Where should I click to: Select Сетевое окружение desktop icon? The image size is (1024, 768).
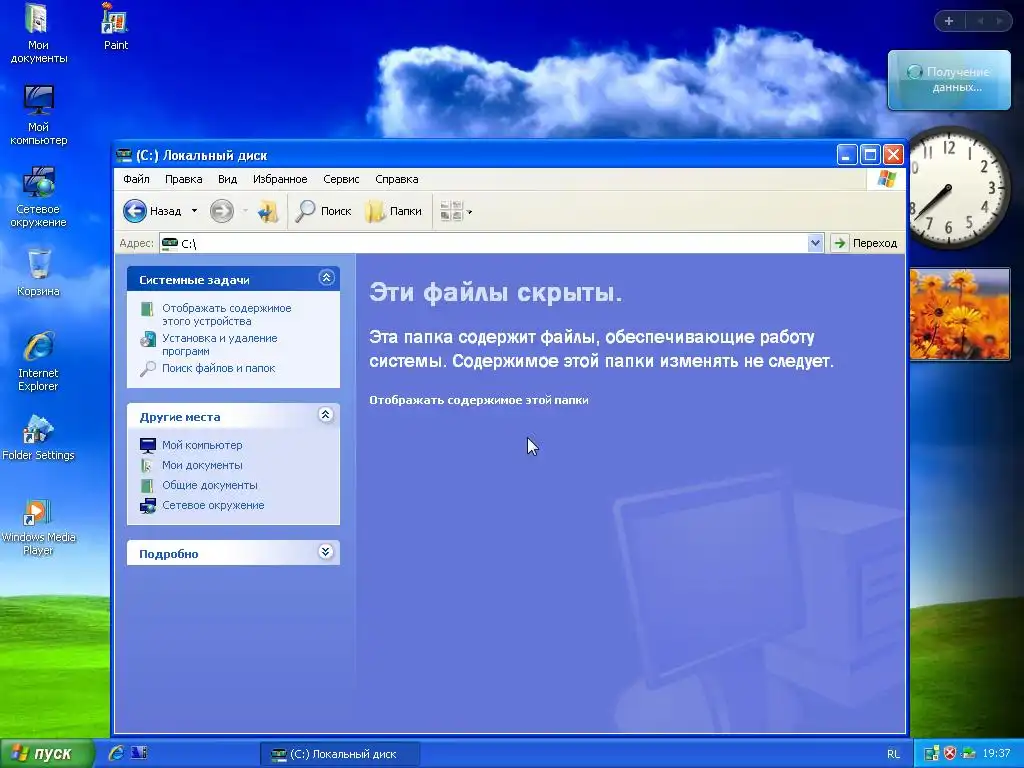pyautogui.click(x=38, y=197)
